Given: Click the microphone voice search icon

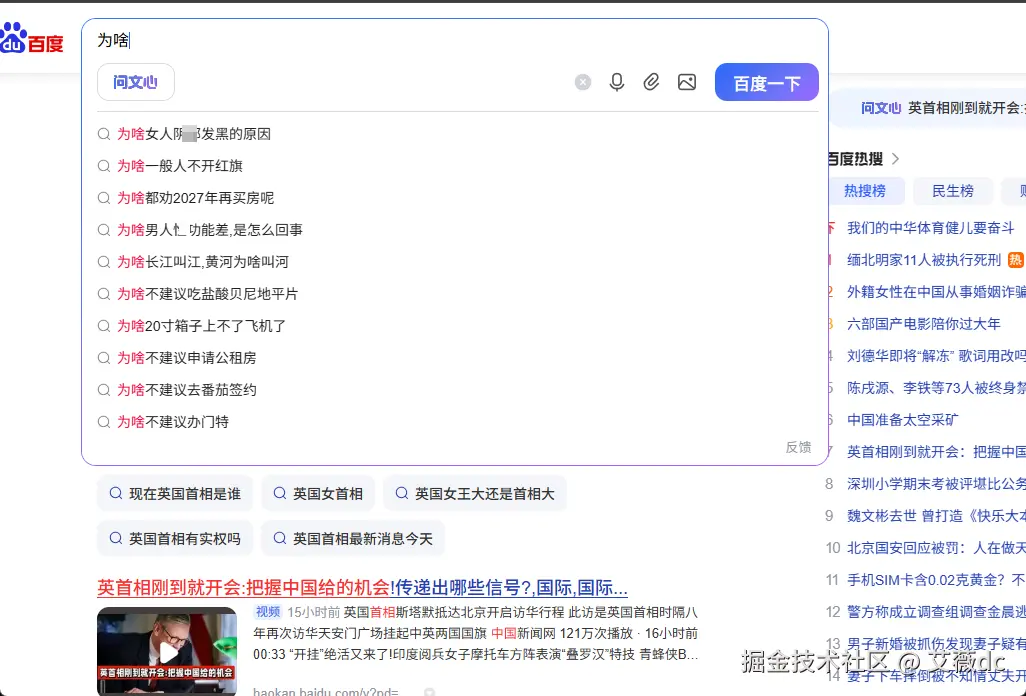Looking at the screenshot, I should (617, 82).
